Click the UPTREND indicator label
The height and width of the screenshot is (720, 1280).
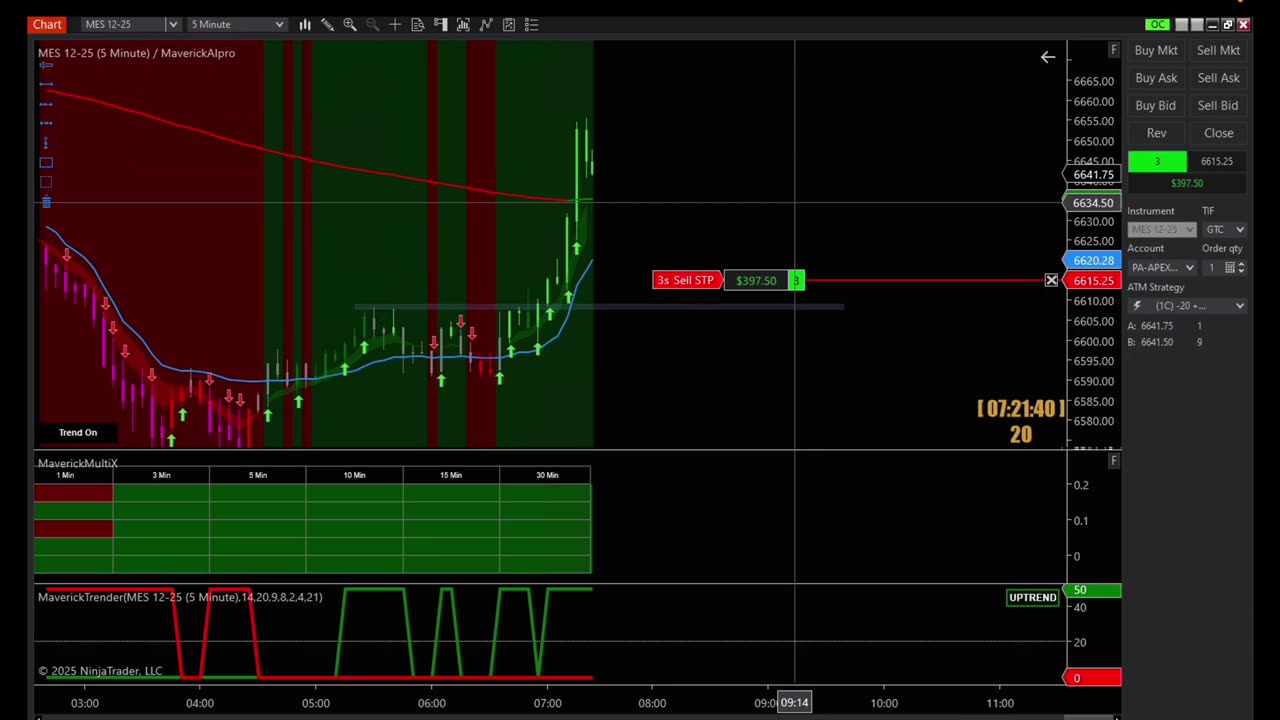coord(1033,597)
